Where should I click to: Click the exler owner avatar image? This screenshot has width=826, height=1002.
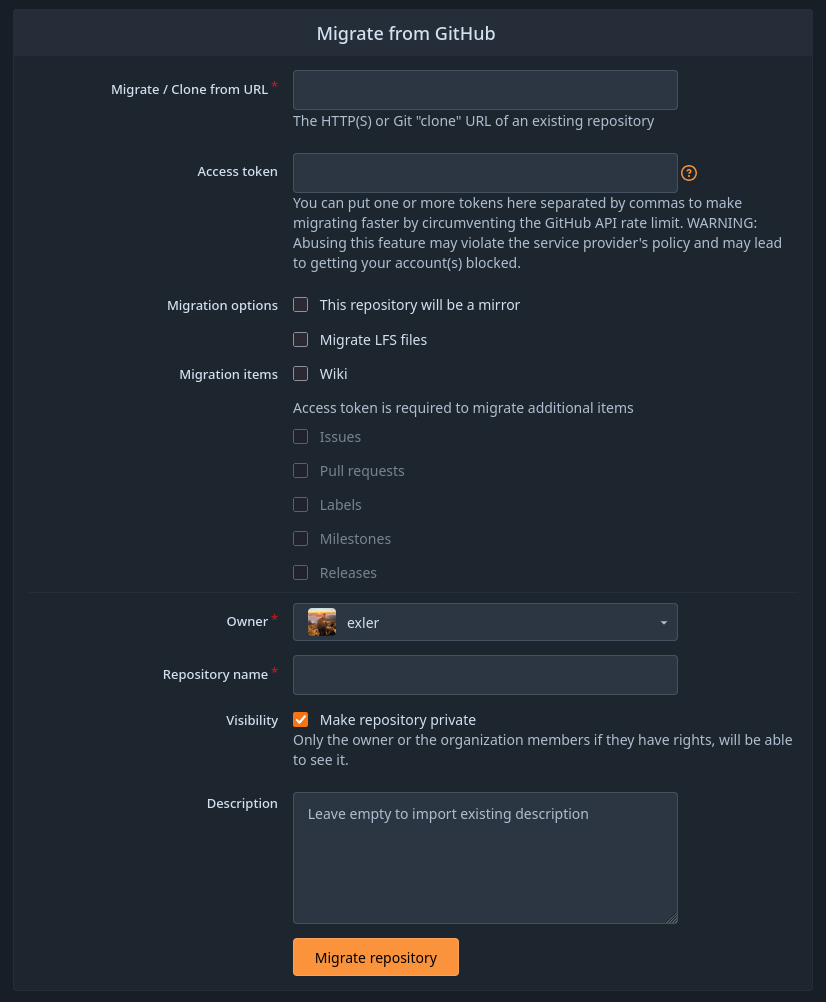click(x=321, y=622)
